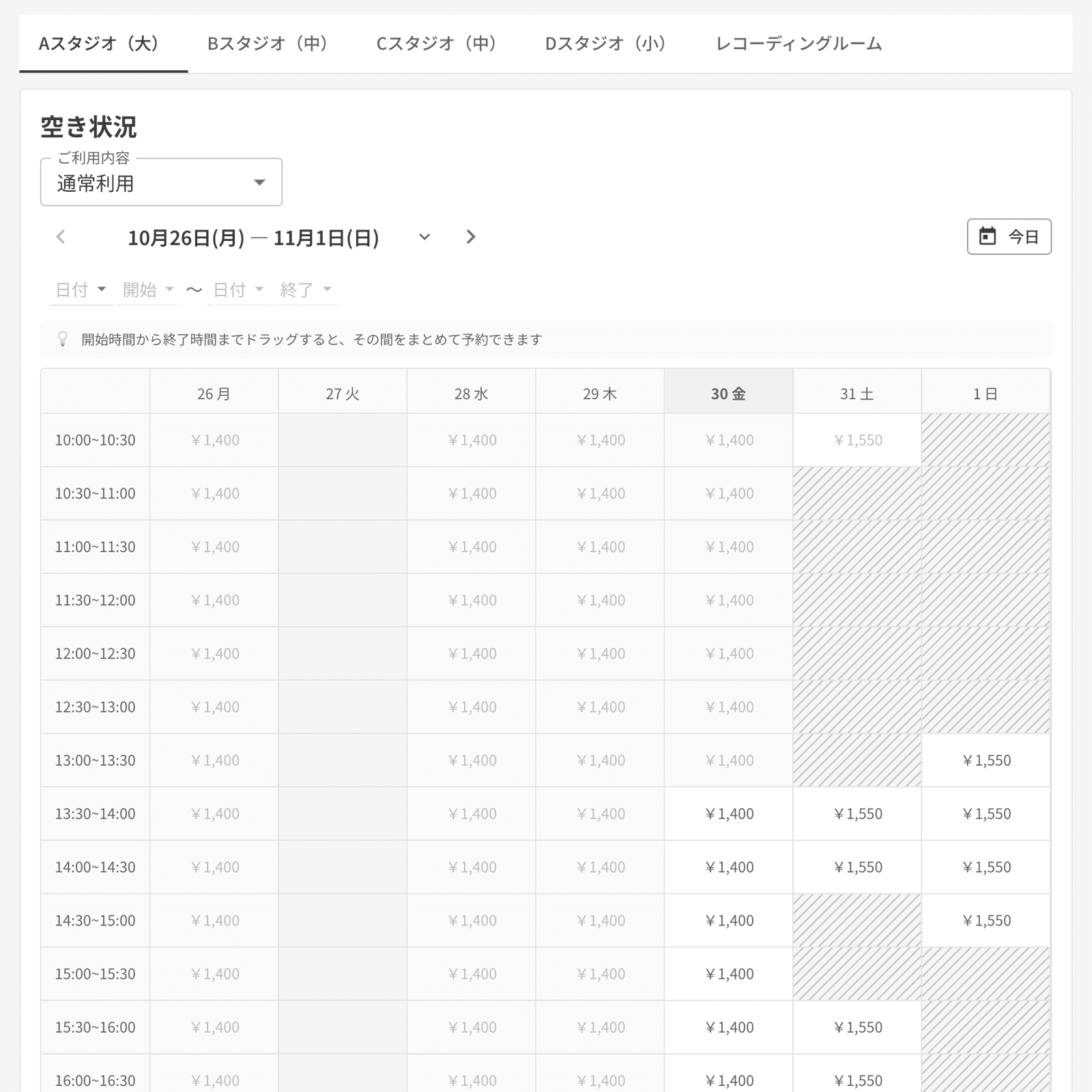Click the 15:30~16:00 row label

coord(96,1027)
